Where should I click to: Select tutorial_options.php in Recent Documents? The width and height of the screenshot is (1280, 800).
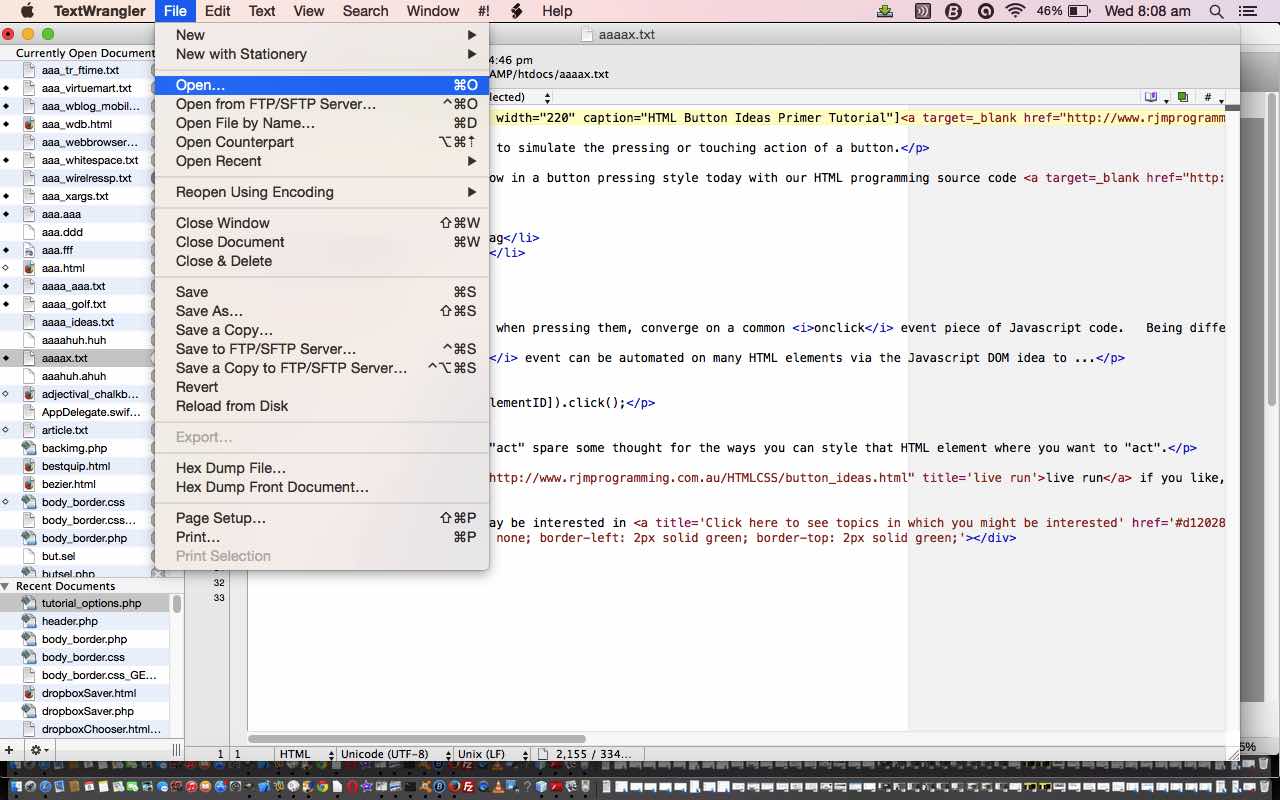tap(91, 603)
